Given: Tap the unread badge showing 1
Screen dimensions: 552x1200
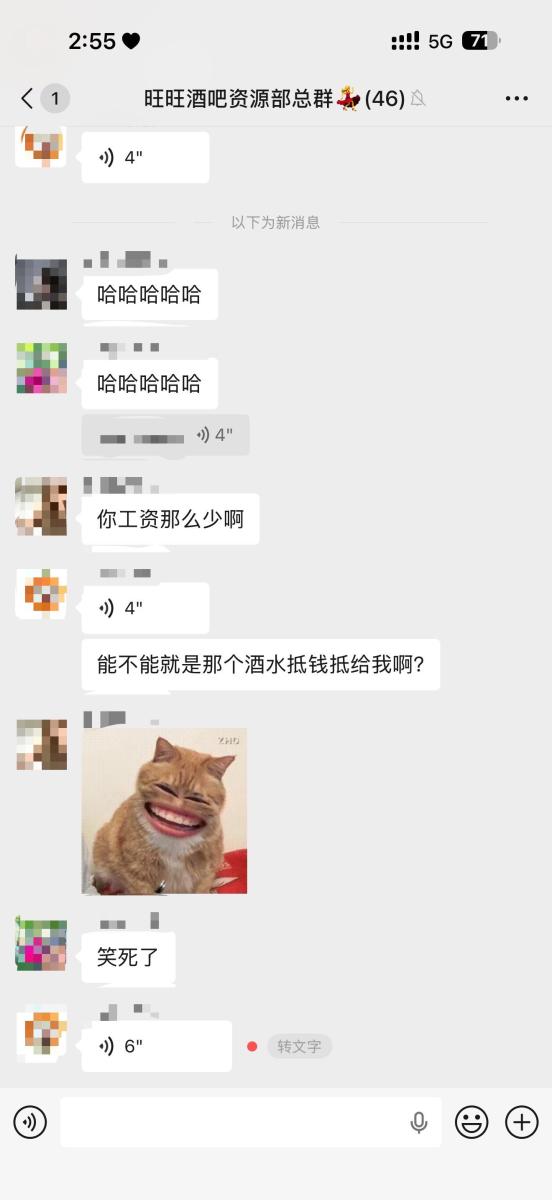Looking at the screenshot, I should 55,98.
